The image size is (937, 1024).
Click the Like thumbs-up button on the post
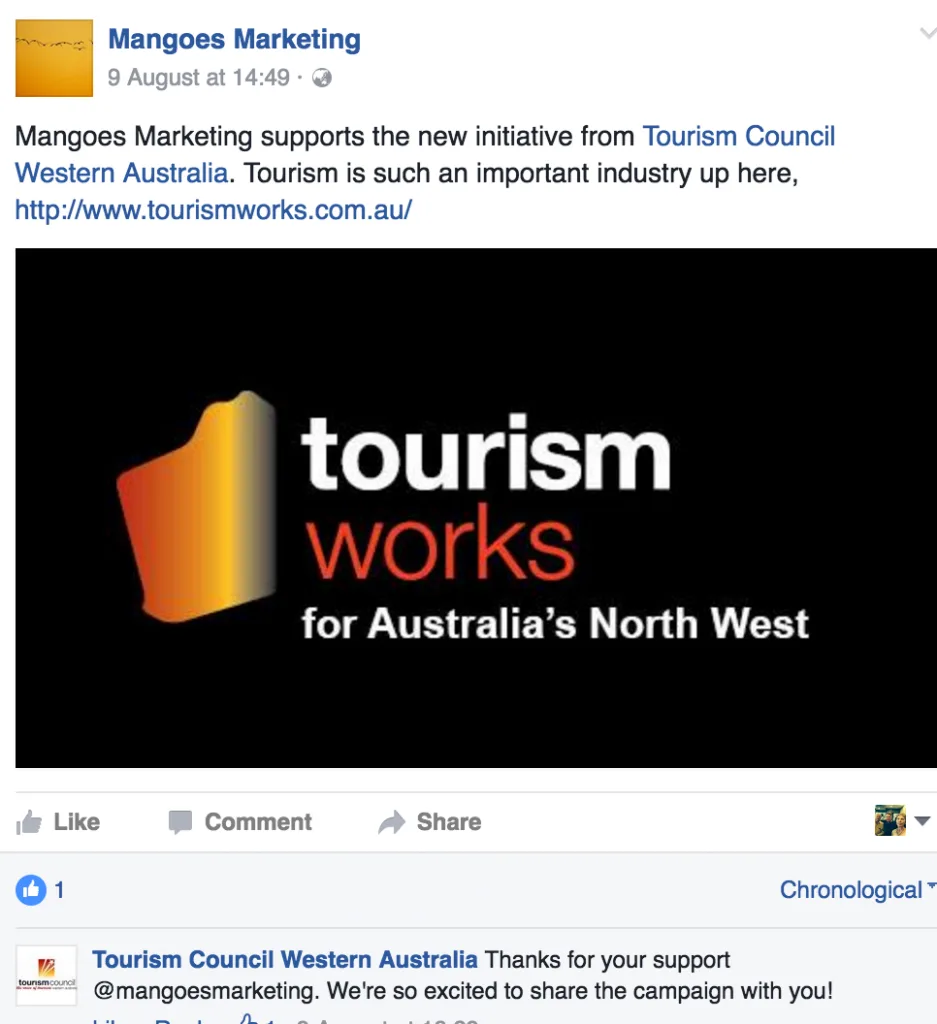tap(57, 822)
